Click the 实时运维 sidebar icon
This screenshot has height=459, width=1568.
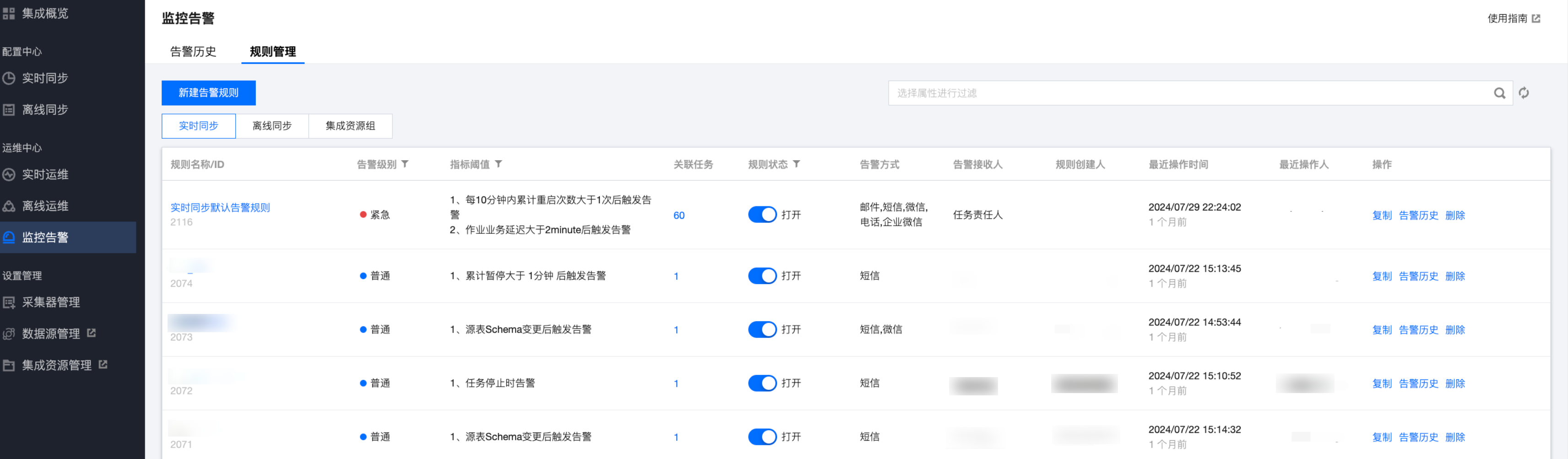pyautogui.click(x=9, y=175)
